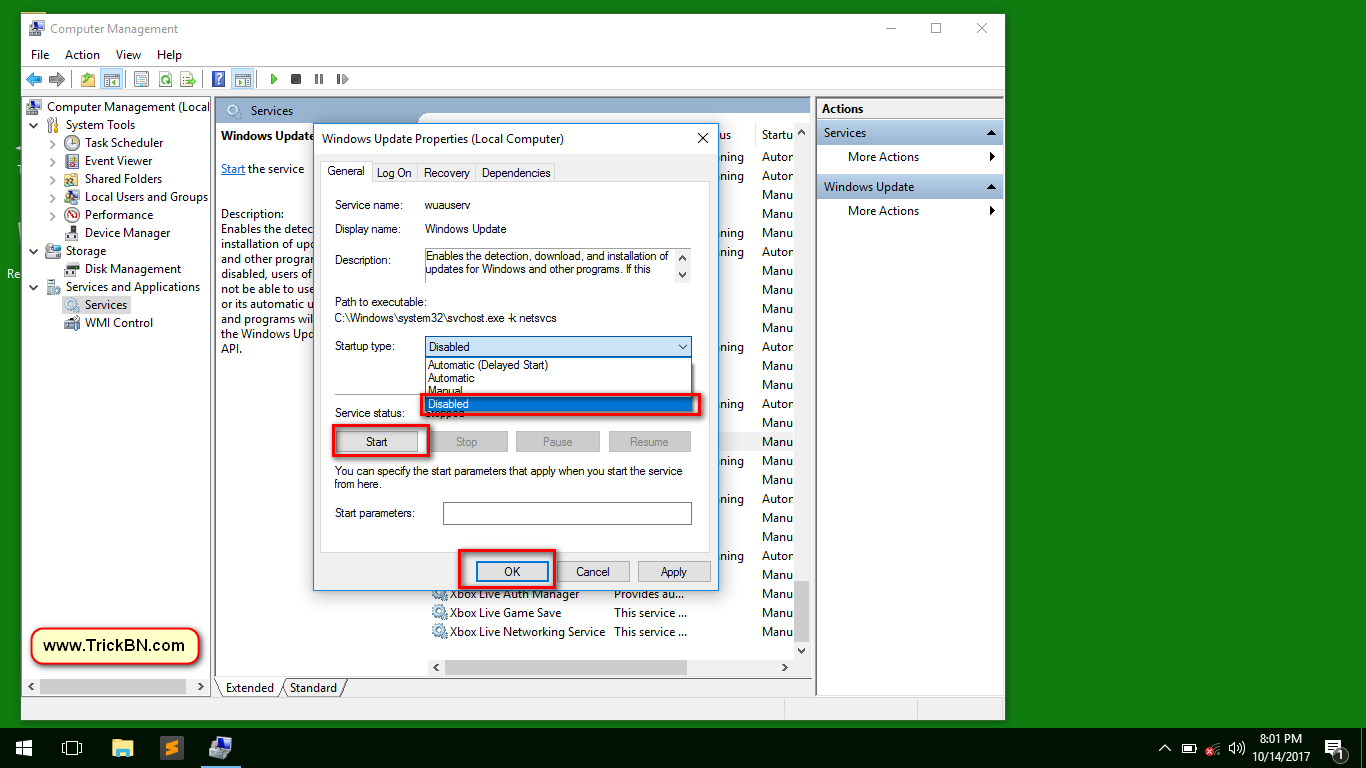Restart the service using toolbar restart icon
1366x768 pixels.
(x=342, y=79)
